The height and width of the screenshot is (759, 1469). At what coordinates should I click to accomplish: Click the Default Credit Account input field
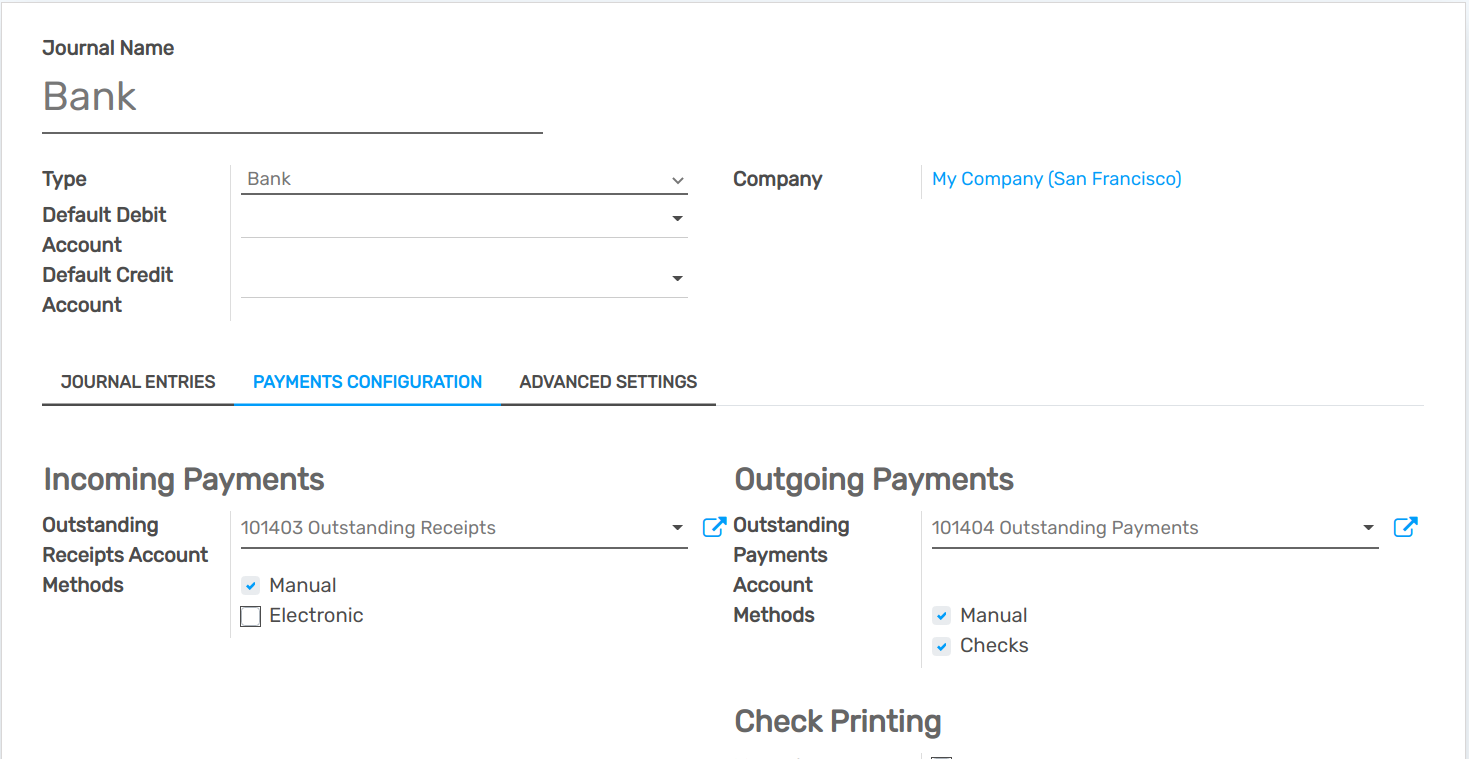click(x=450, y=278)
